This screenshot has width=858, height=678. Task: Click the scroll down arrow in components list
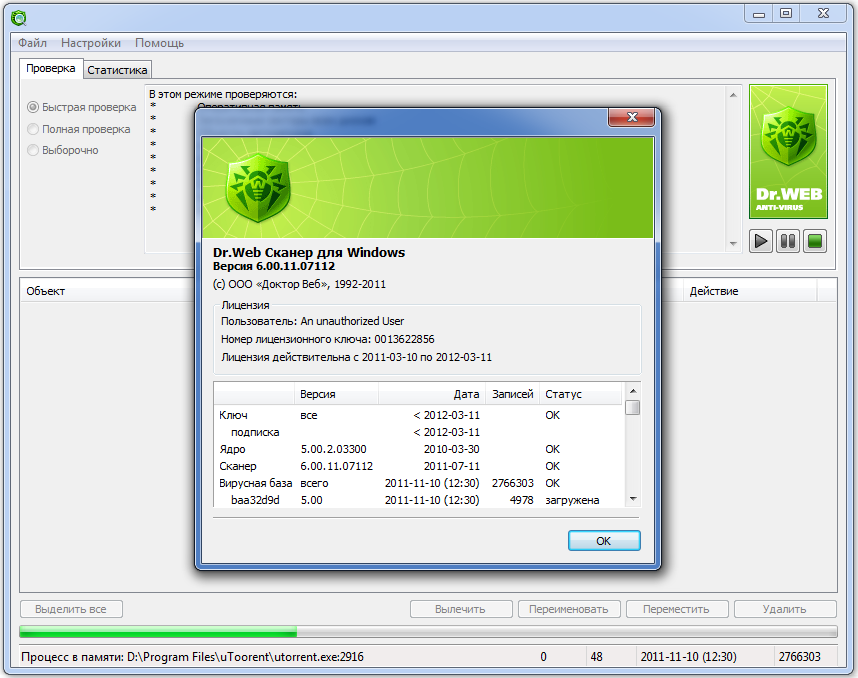click(x=633, y=499)
